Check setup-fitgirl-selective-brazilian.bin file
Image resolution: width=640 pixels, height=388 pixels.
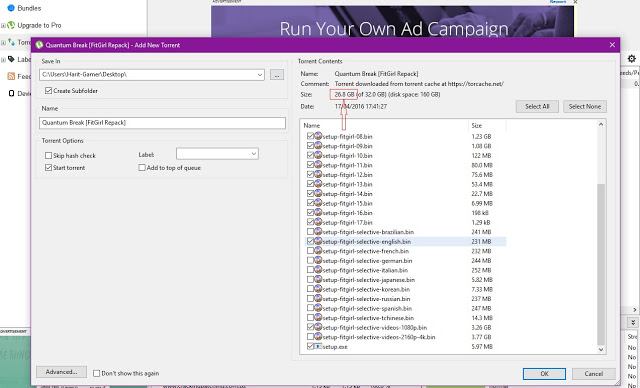[310, 232]
